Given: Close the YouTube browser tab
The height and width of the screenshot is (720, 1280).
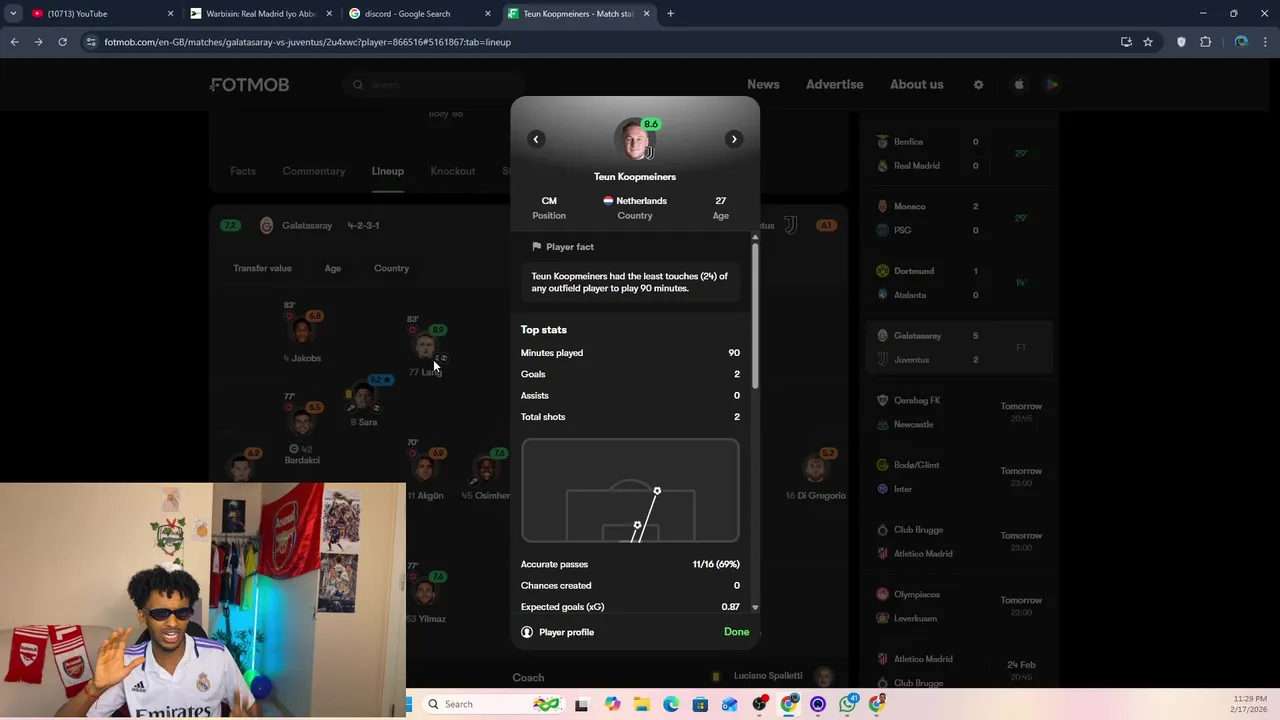Looking at the screenshot, I should tap(170, 14).
